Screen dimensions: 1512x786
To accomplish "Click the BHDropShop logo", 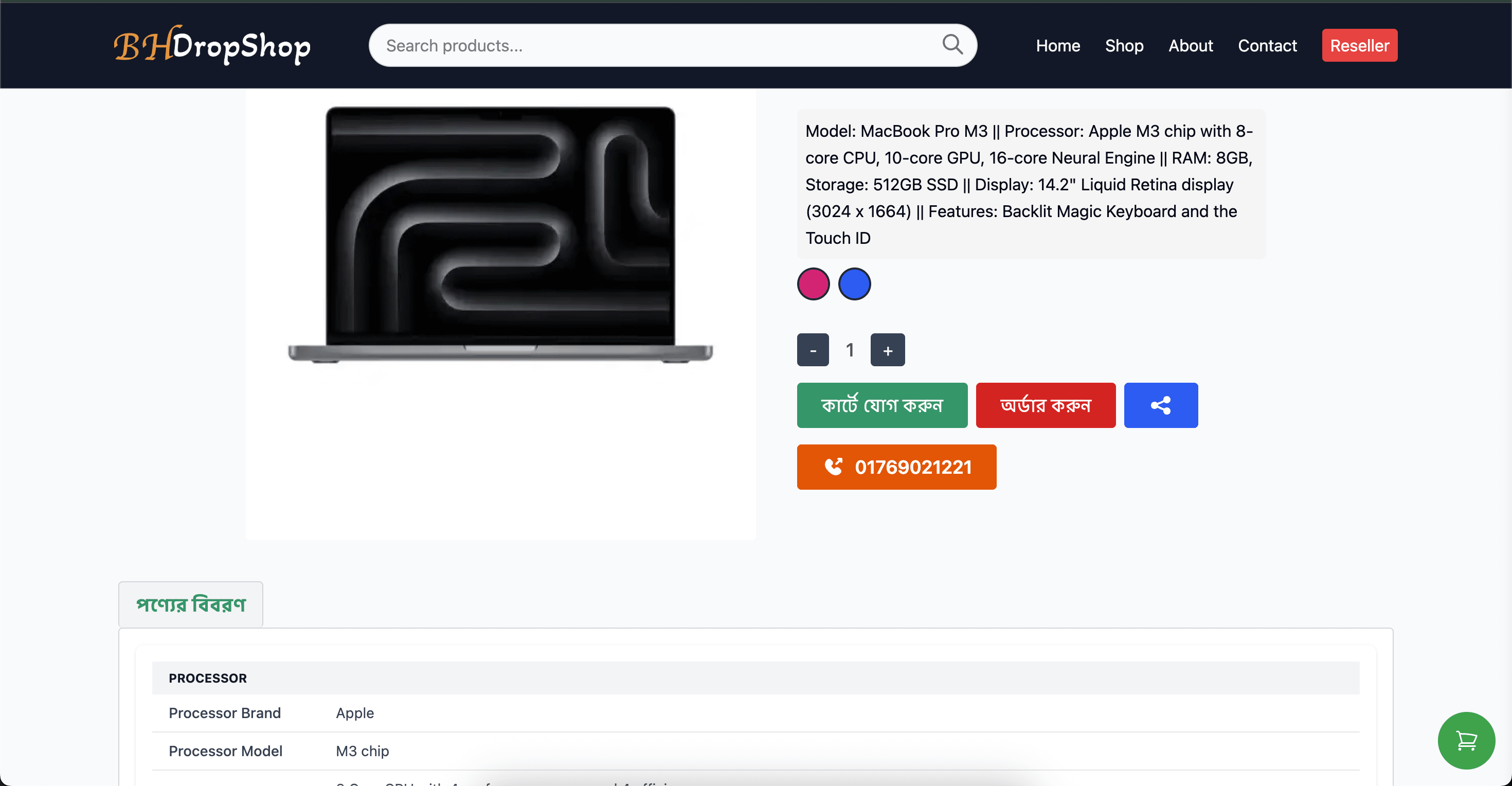I will click(x=212, y=45).
